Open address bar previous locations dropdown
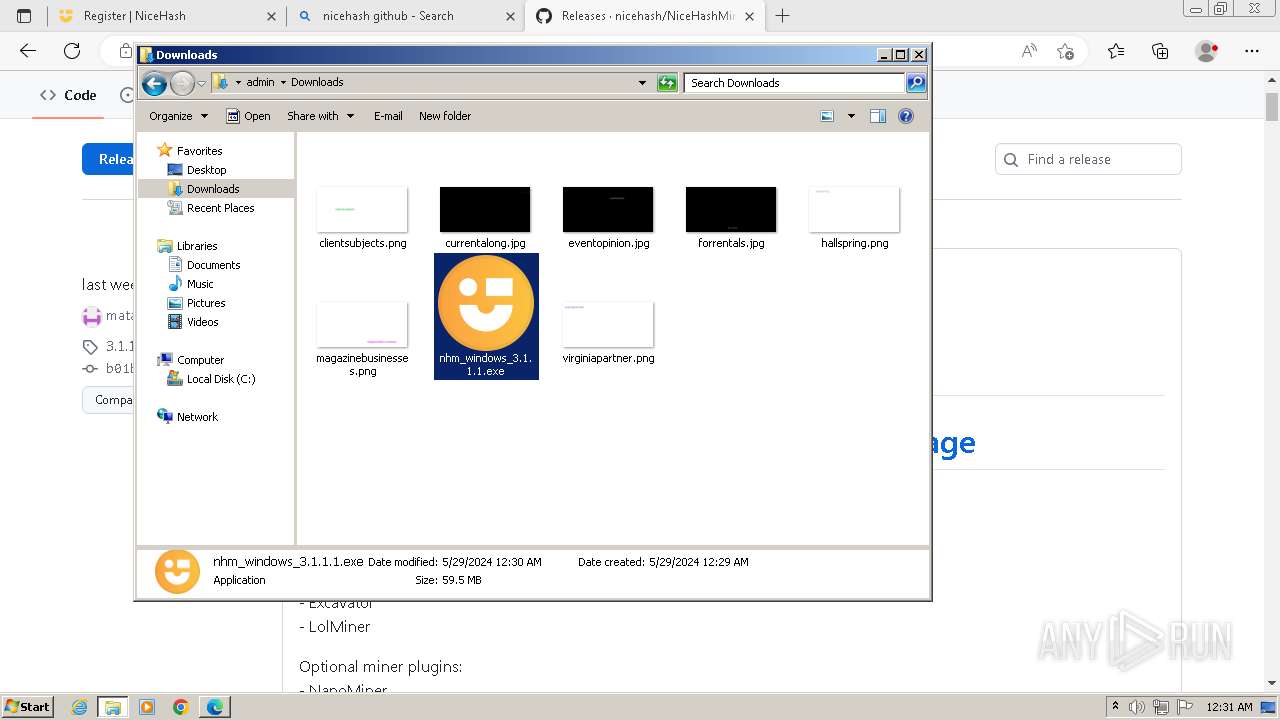The height and width of the screenshot is (720, 1280). [x=642, y=83]
